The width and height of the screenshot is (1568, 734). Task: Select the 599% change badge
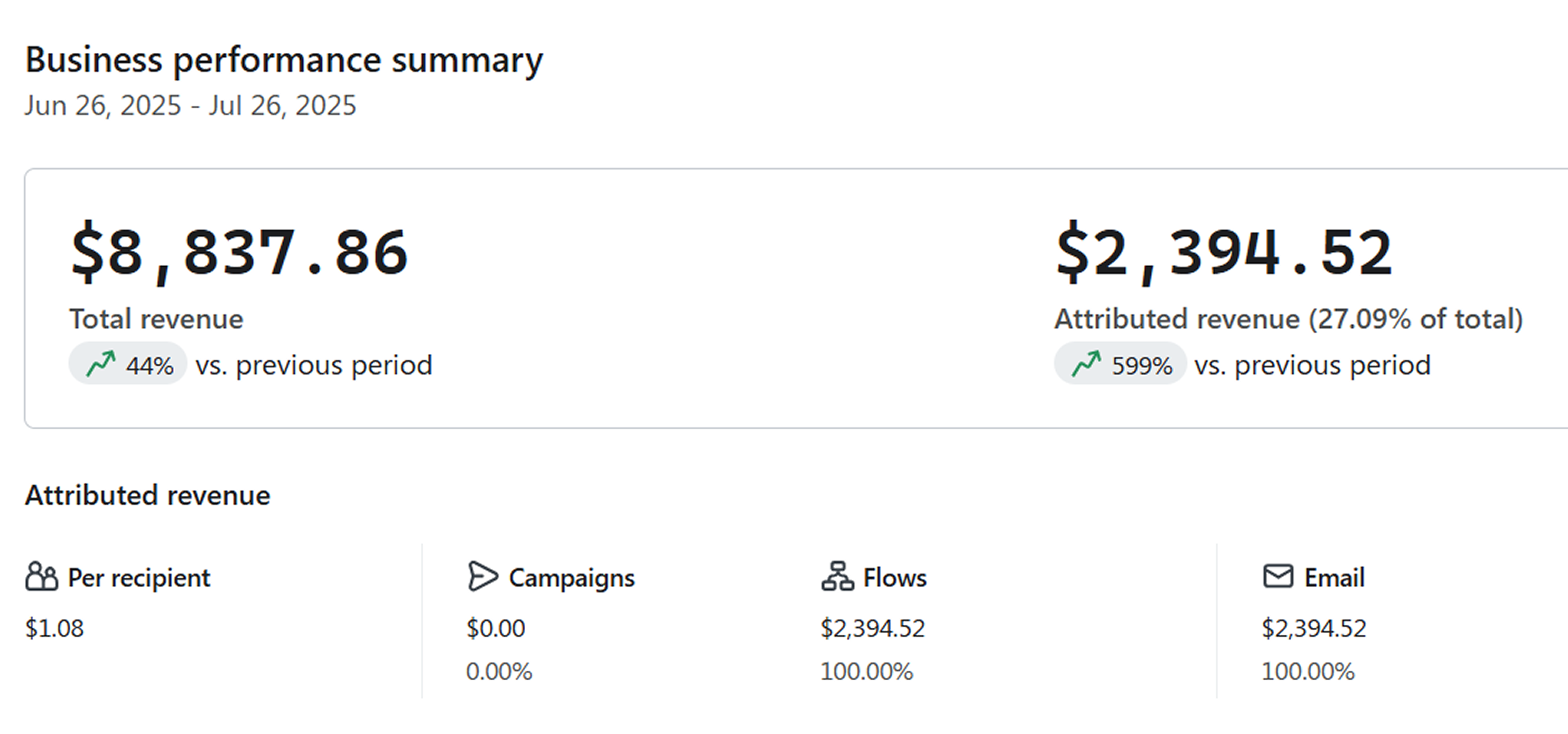(x=1120, y=363)
